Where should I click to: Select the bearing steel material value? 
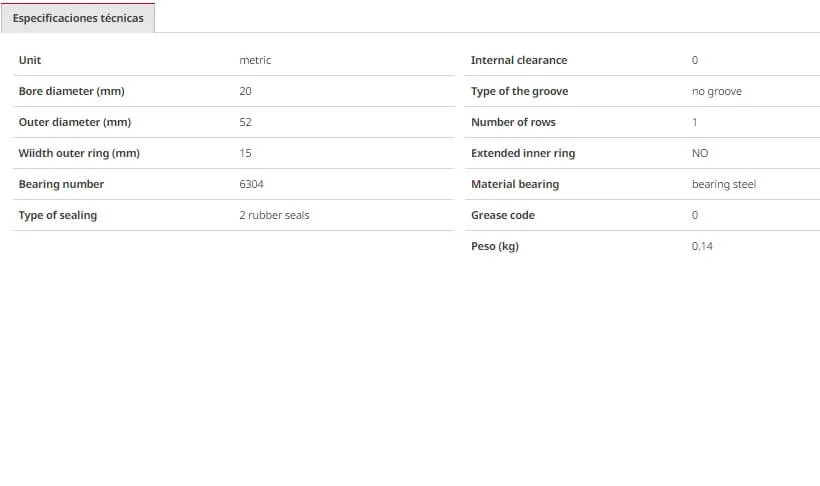coord(724,184)
